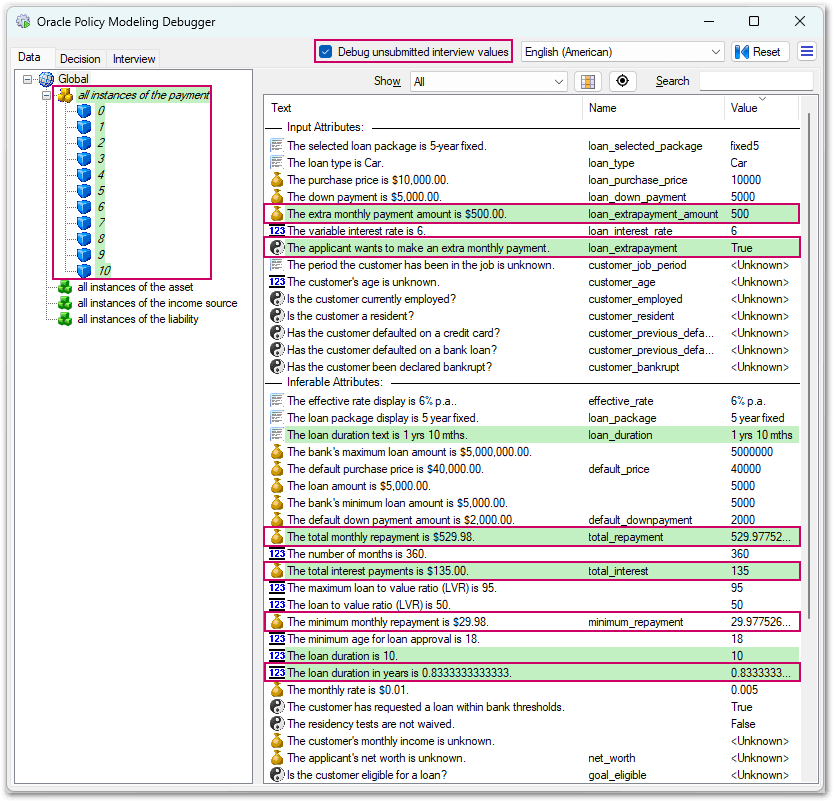The image size is (834, 802).
Task: Click the net_worth name cell
Action: click(612, 758)
